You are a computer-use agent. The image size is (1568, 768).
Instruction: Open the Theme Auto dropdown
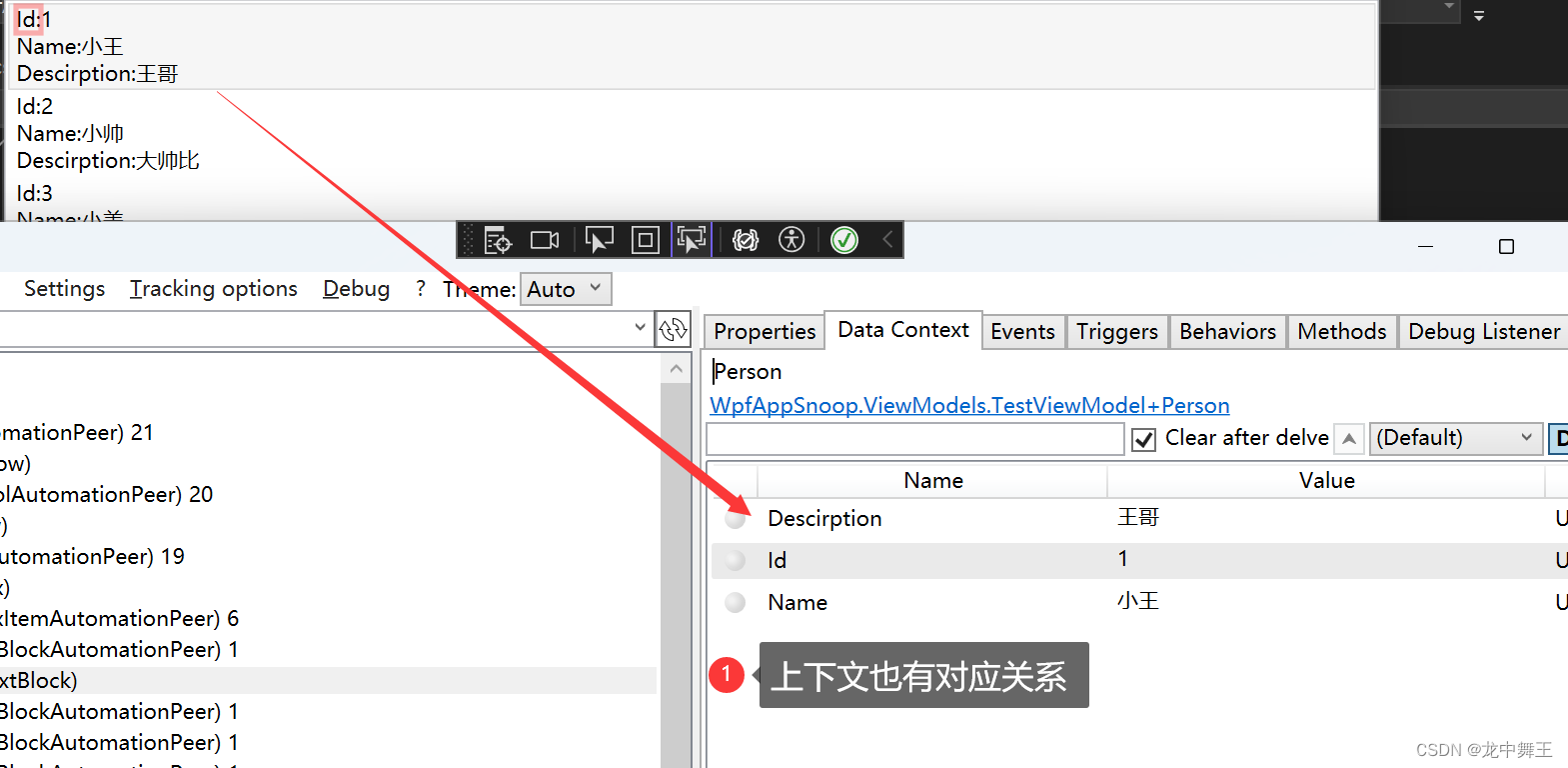pos(566,289)
